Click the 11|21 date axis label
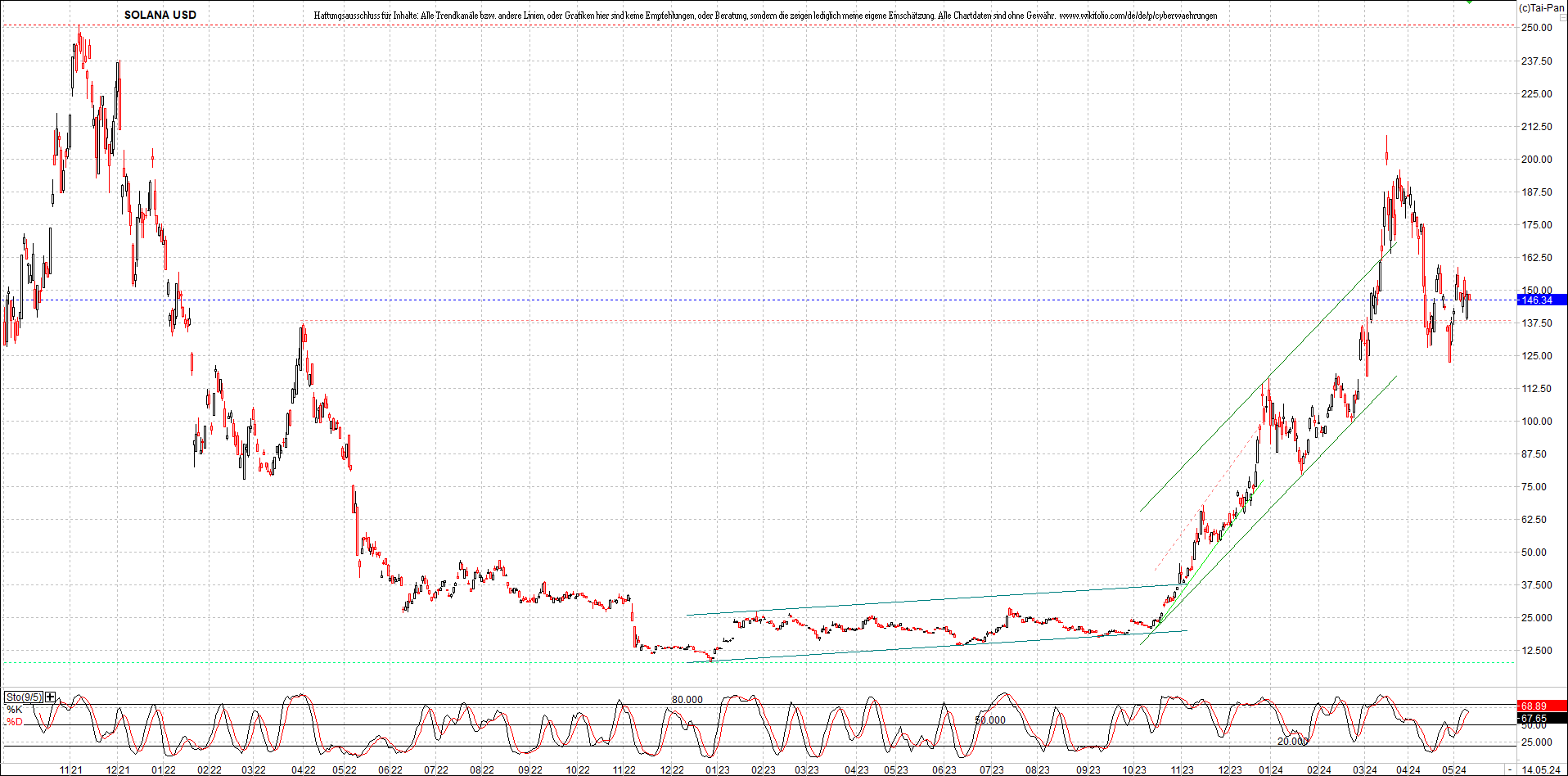The image size is (1568, 776). (x=70, y=770)
